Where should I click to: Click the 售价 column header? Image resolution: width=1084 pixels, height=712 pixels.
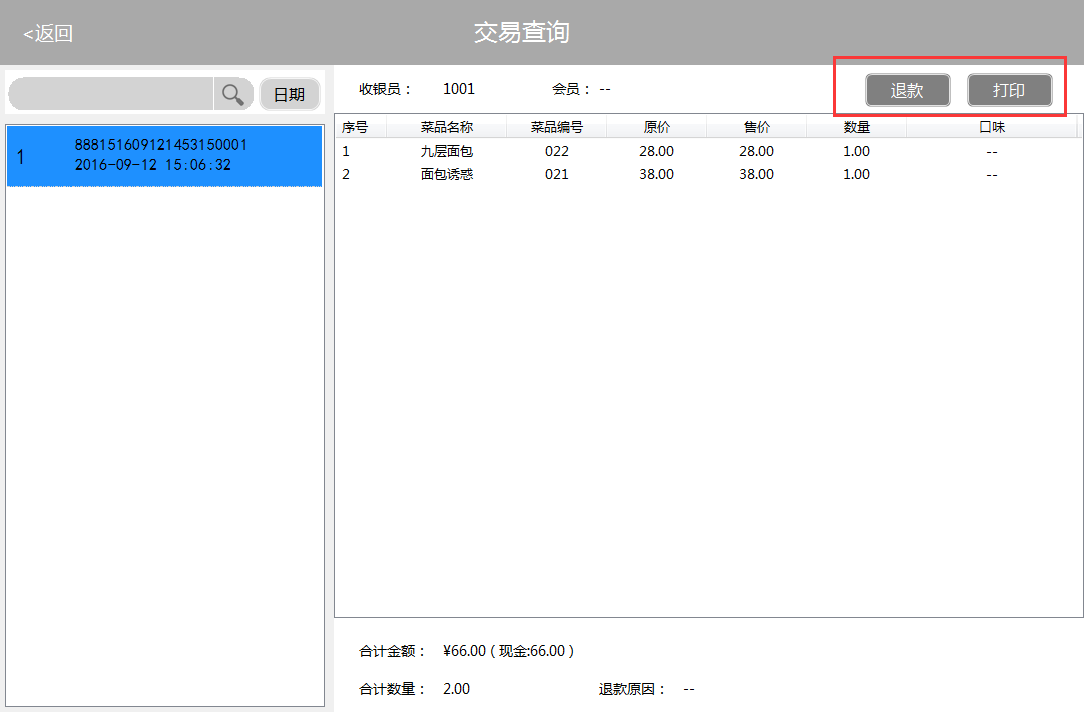(x=756, y=127)
